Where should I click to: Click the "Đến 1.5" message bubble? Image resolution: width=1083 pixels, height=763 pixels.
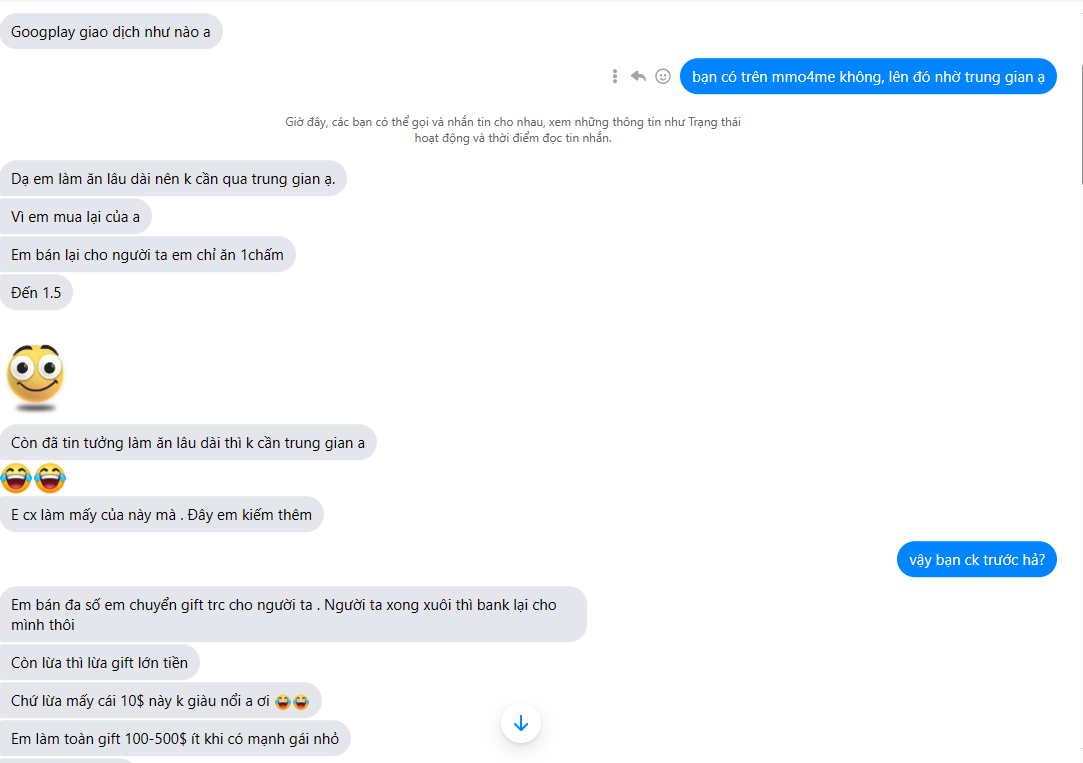coord(36,293)
